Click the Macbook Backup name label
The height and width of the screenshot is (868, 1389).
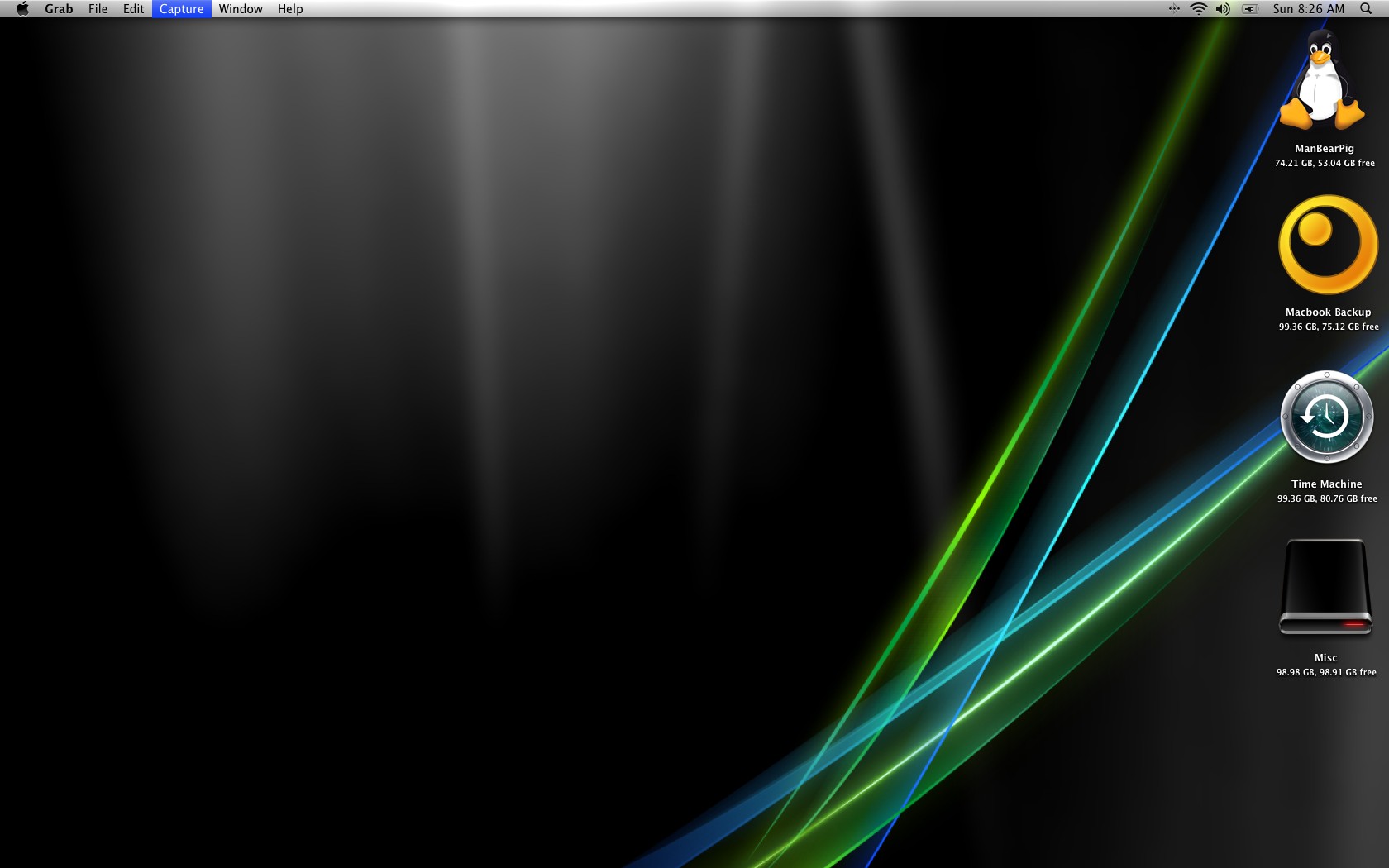tap(1329, 312)
